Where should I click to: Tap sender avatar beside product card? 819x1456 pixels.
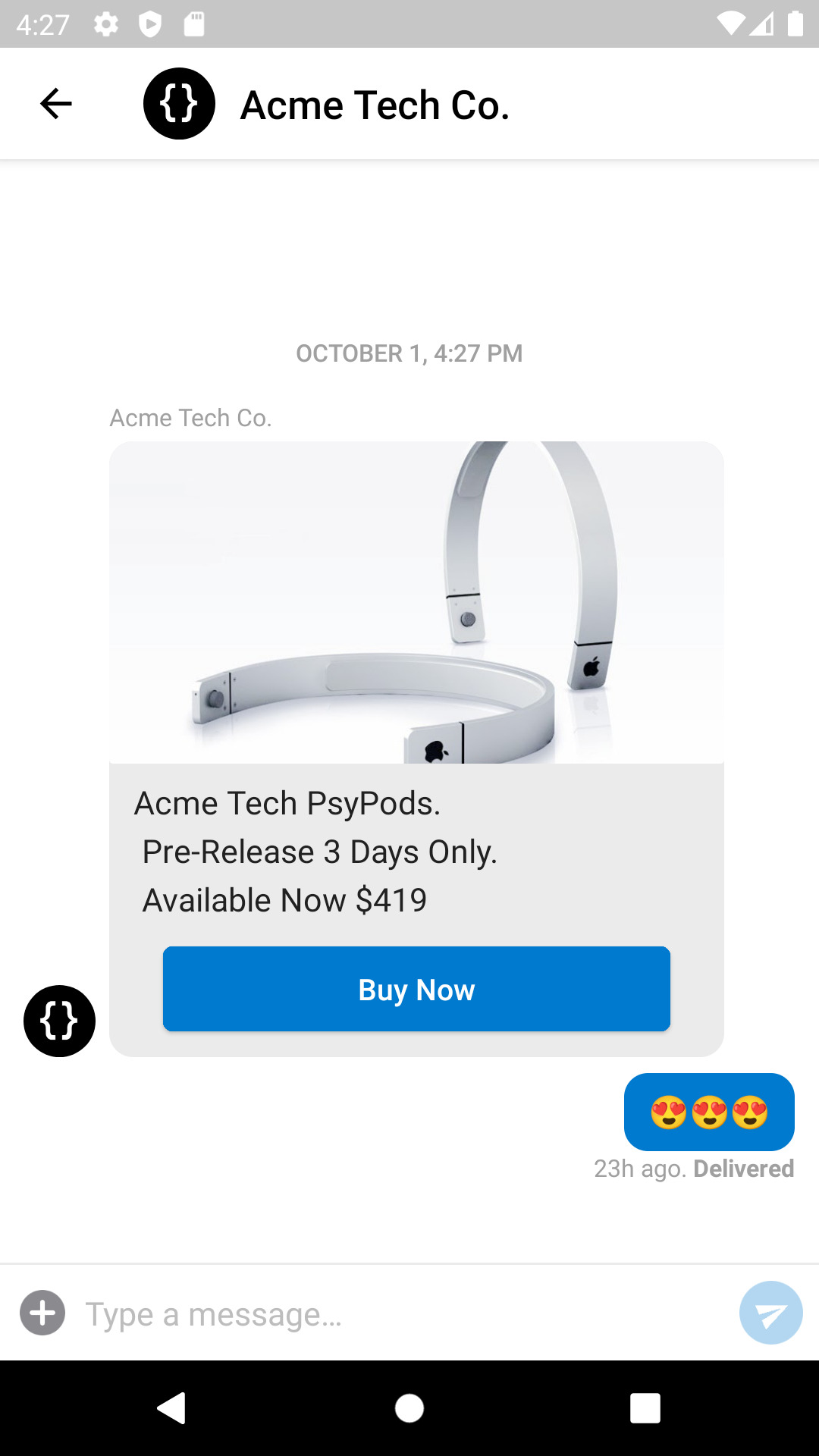(59, 1021)
